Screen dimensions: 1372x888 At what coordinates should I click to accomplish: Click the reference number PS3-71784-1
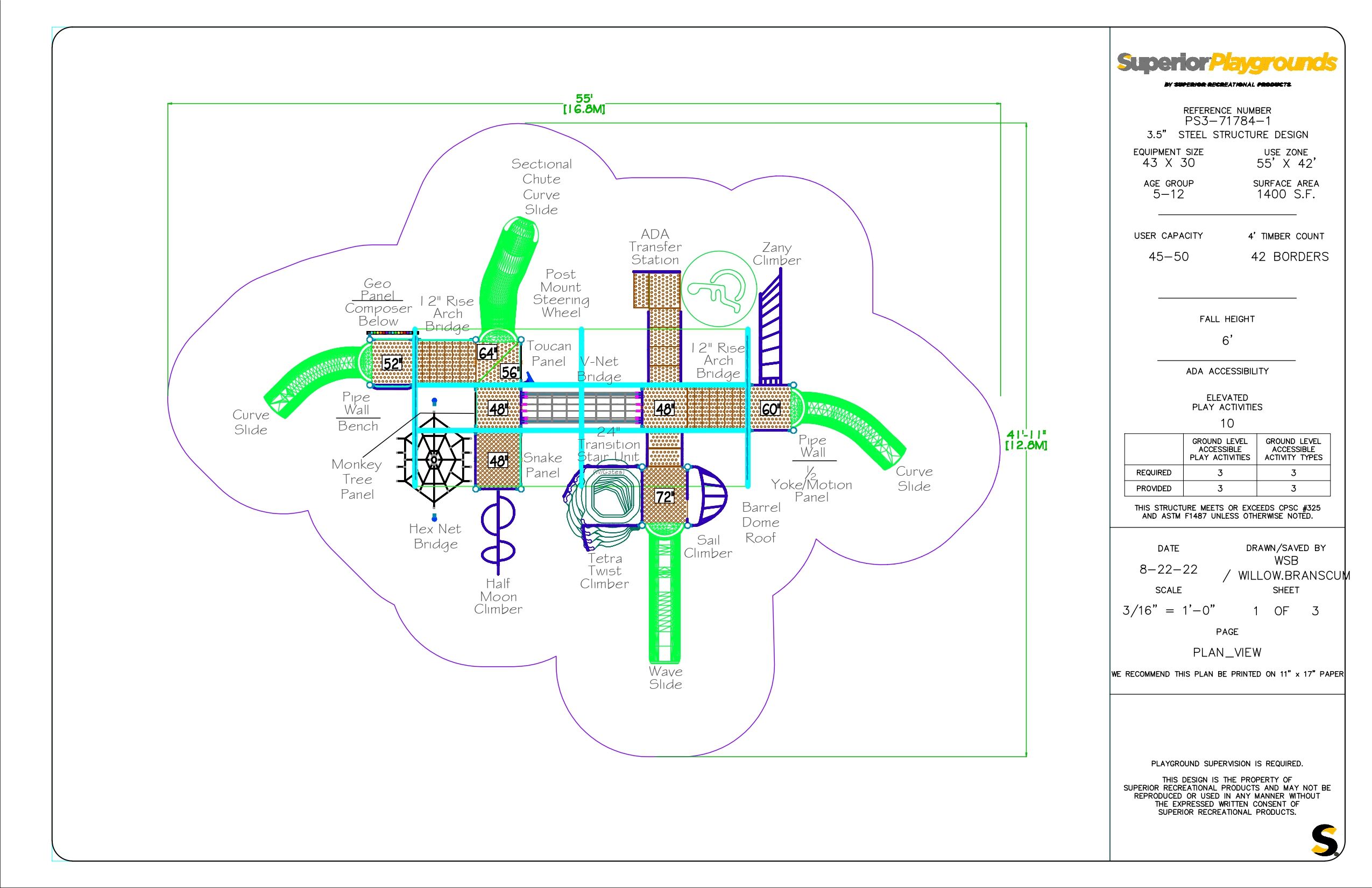(x=1227, y=121)
